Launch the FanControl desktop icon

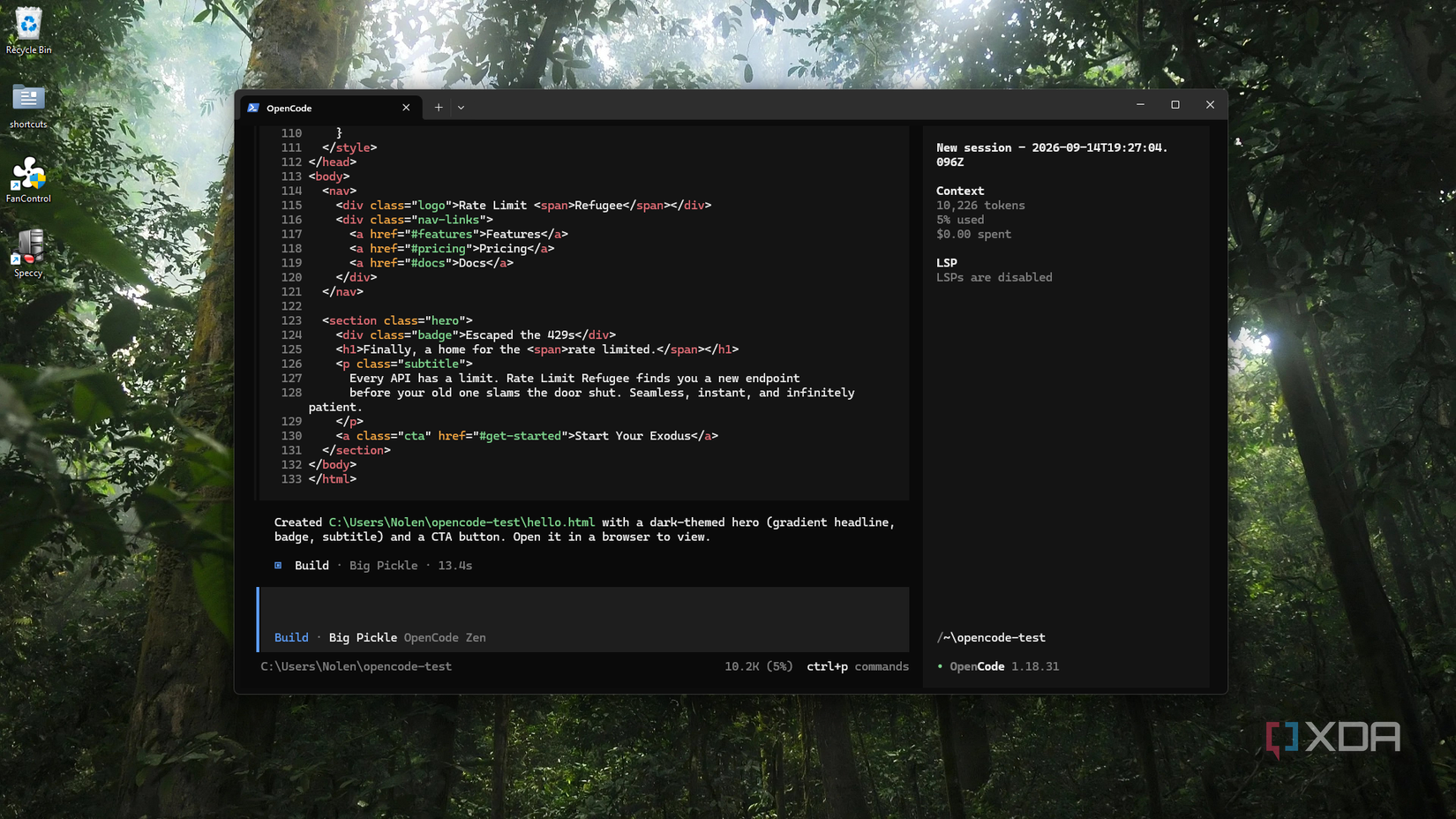tap(28, 180)
